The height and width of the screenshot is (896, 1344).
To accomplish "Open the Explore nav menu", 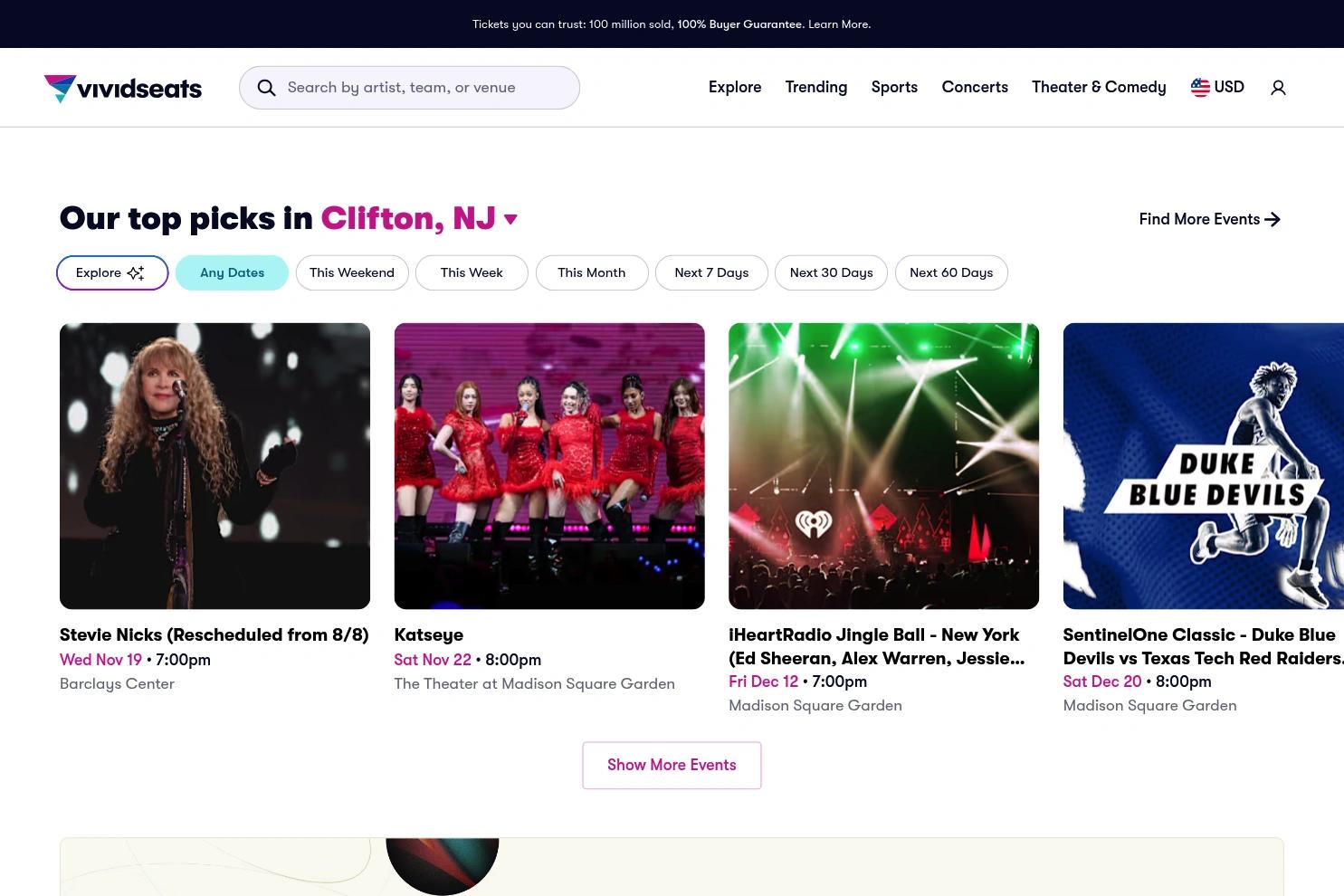I will [x=735, y=87].
